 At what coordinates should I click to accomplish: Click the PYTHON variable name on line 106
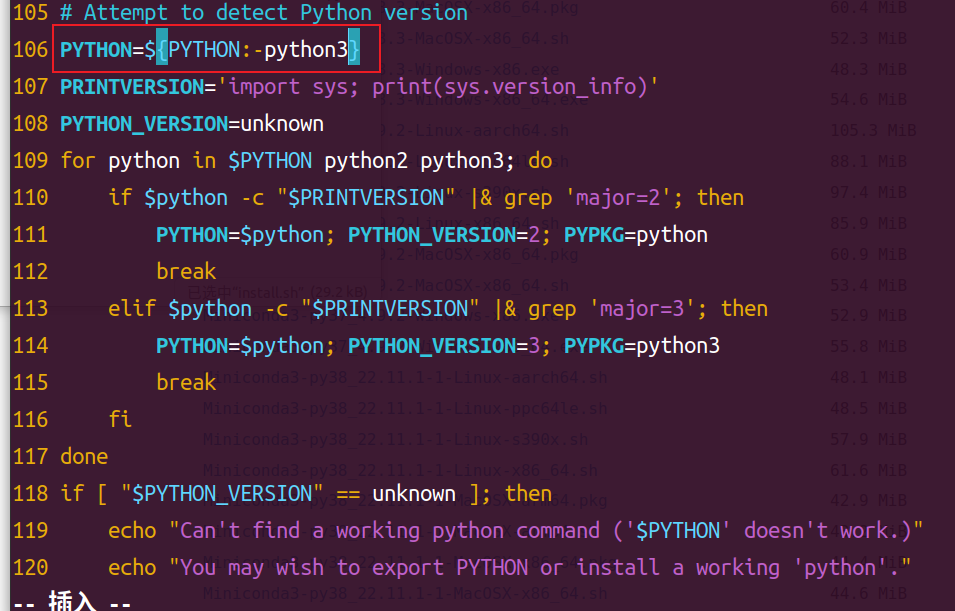pyautogui.click(x=96, y=49)
